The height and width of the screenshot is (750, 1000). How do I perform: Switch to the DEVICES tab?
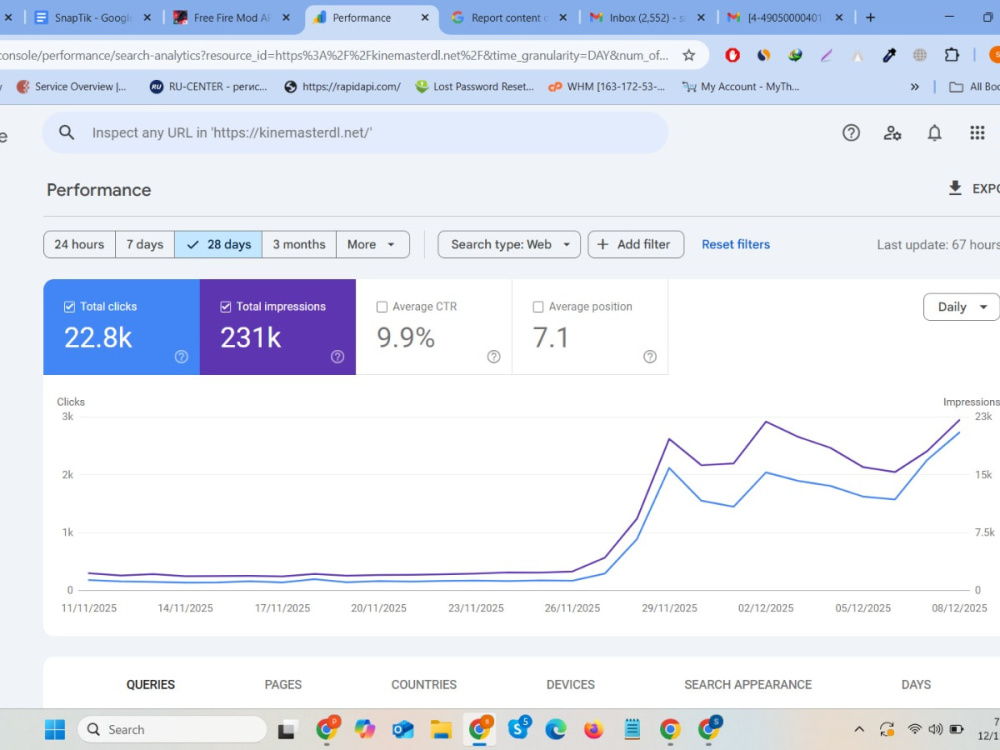pos(570,684)
